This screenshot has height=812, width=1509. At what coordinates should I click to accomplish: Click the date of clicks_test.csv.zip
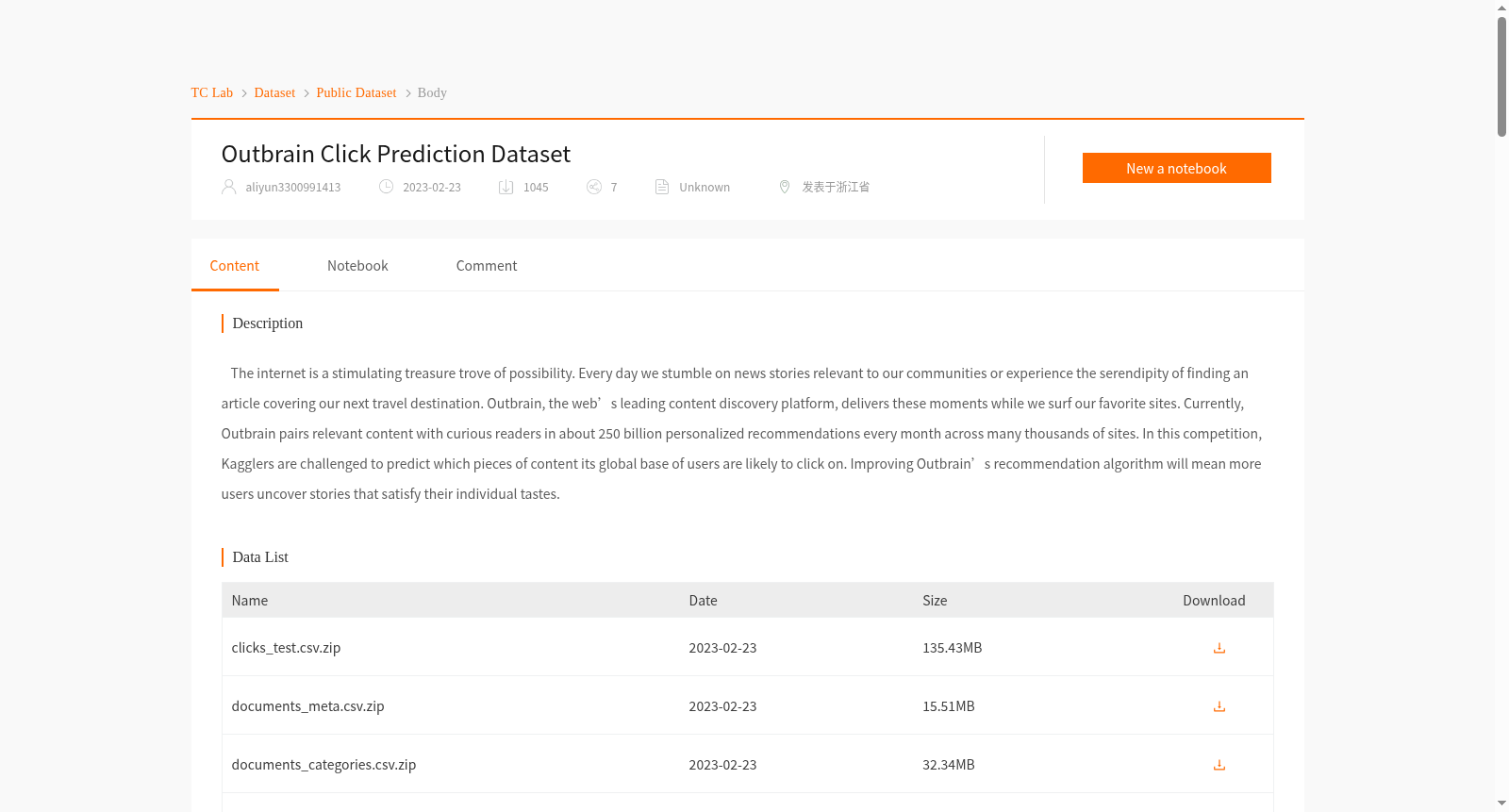tap(722, 648)
